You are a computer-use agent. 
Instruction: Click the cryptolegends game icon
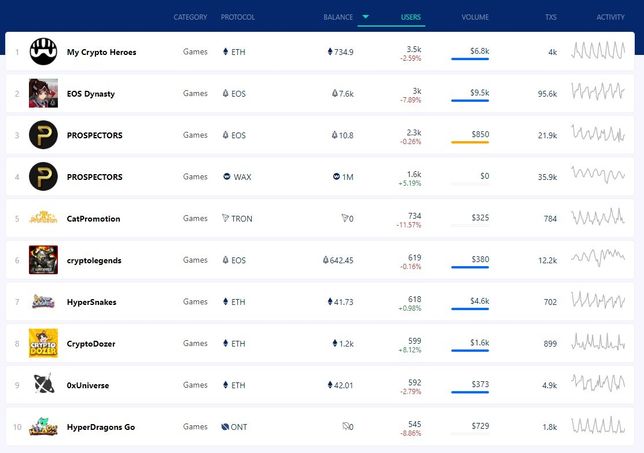(43, 260)
